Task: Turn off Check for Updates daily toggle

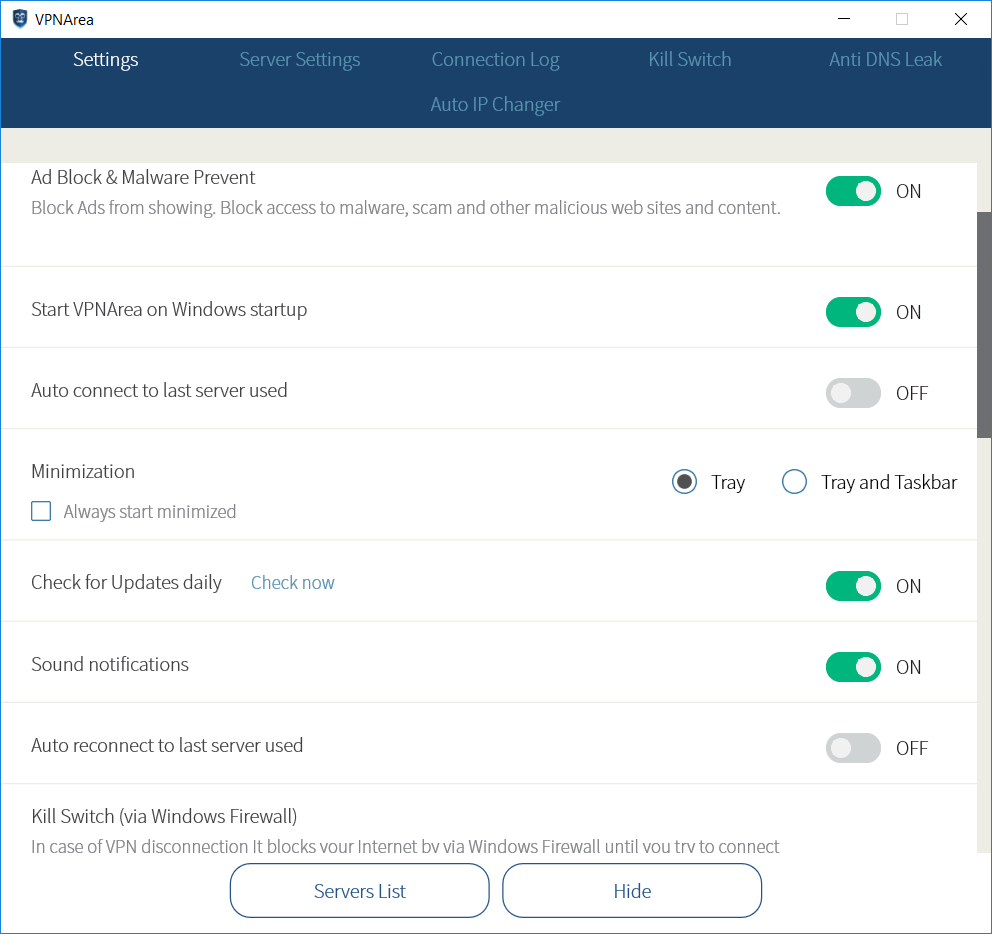Action: pos(853,586)
